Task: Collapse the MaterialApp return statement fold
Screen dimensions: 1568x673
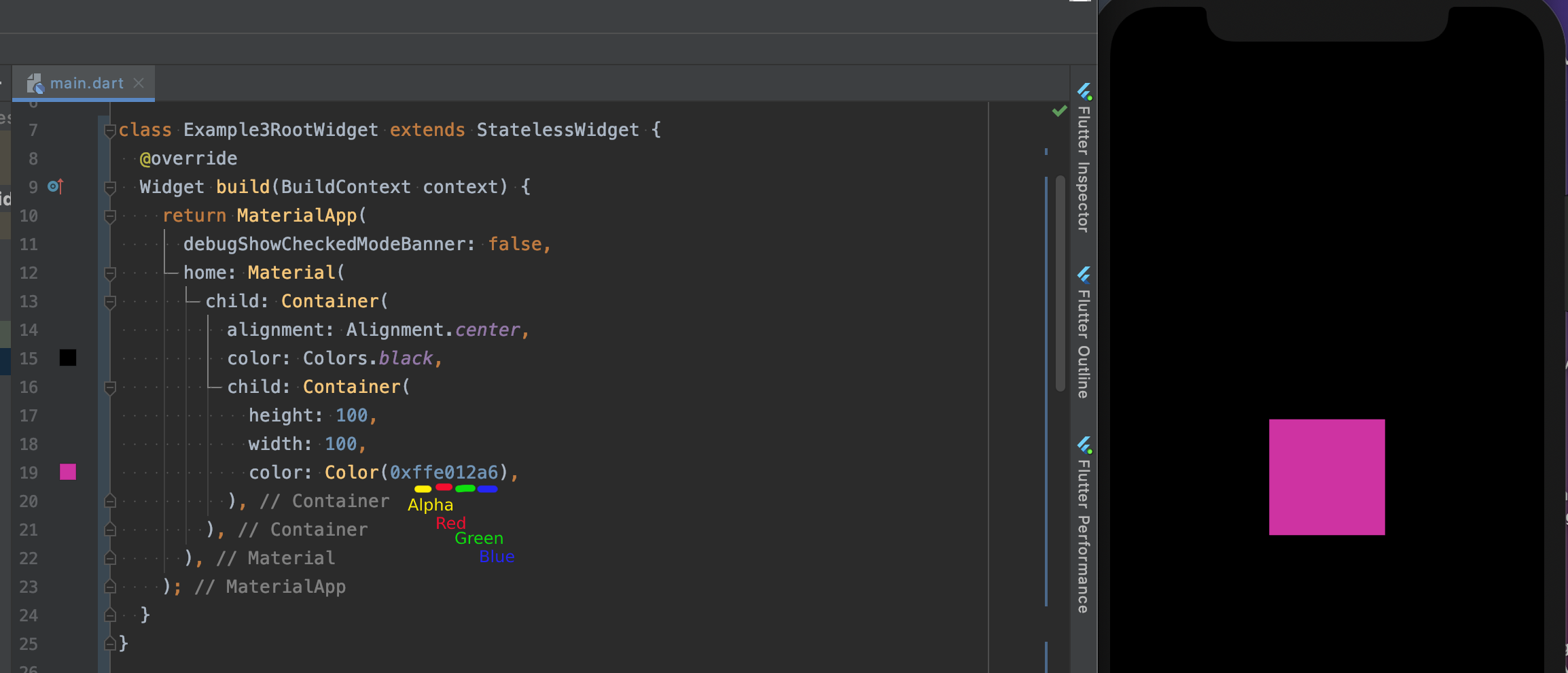Action: pyautogui.click(x=109, y=216)
